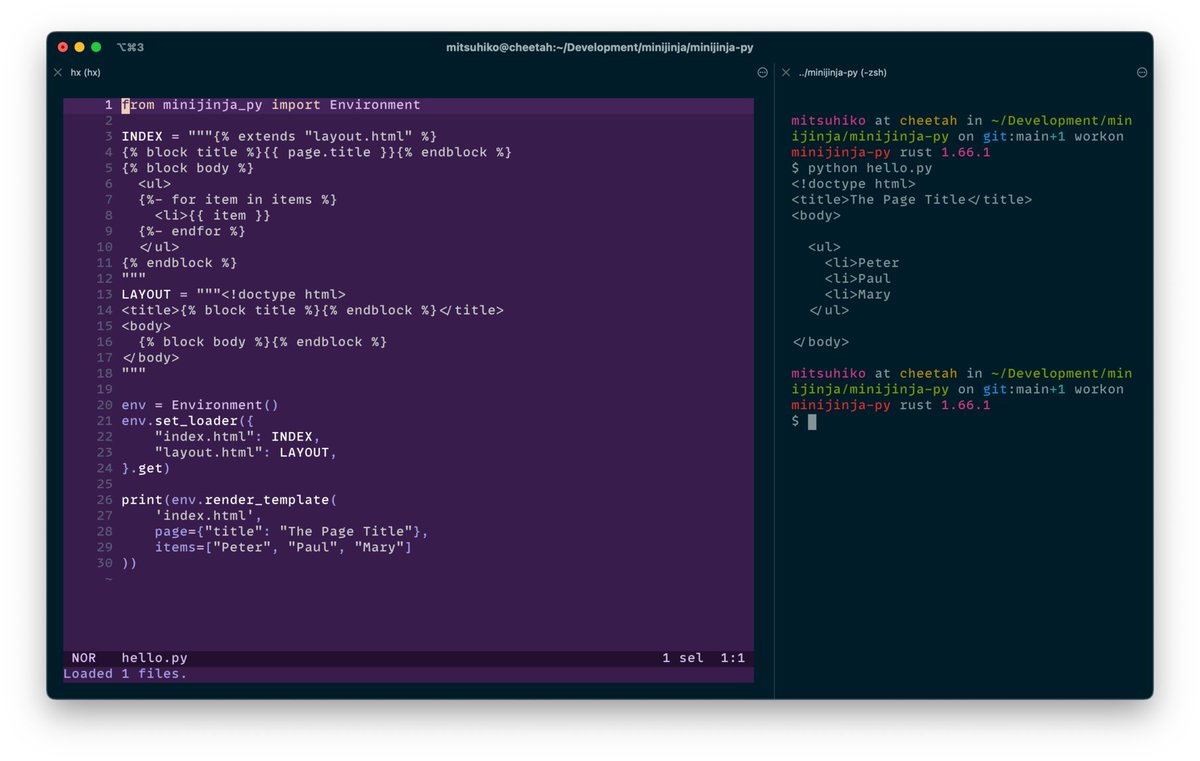Click line number 19 in the gutter
This screenshot has width=1200, height=761.
pyautogui.click(x=105, y=389)
